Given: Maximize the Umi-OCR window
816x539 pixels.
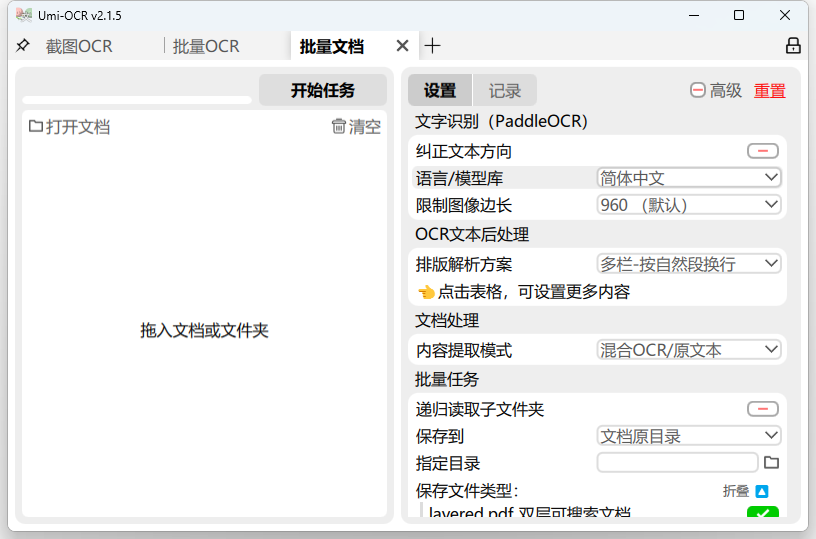Looking at the screenshot, I should pos(738,15).
